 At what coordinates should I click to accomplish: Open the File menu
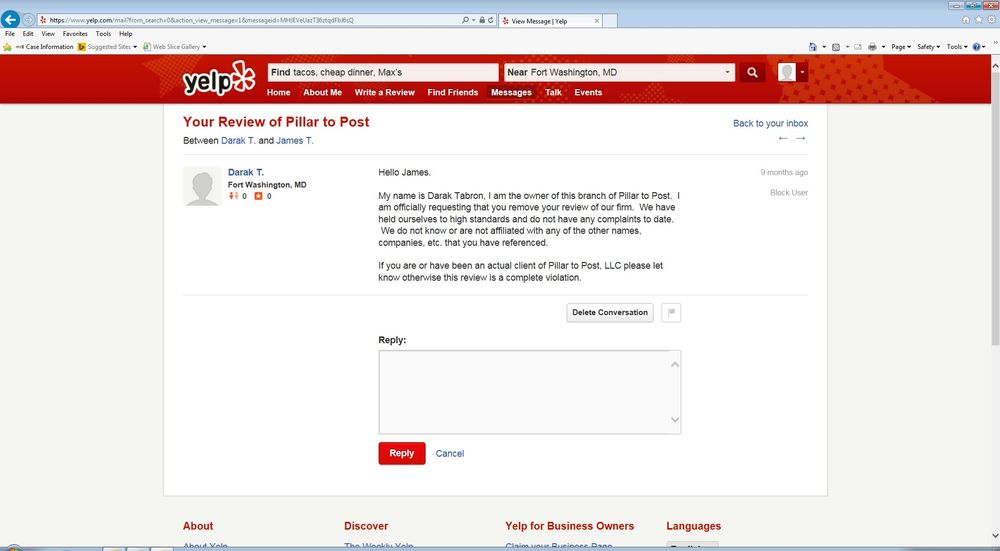[x=10, y=34]
